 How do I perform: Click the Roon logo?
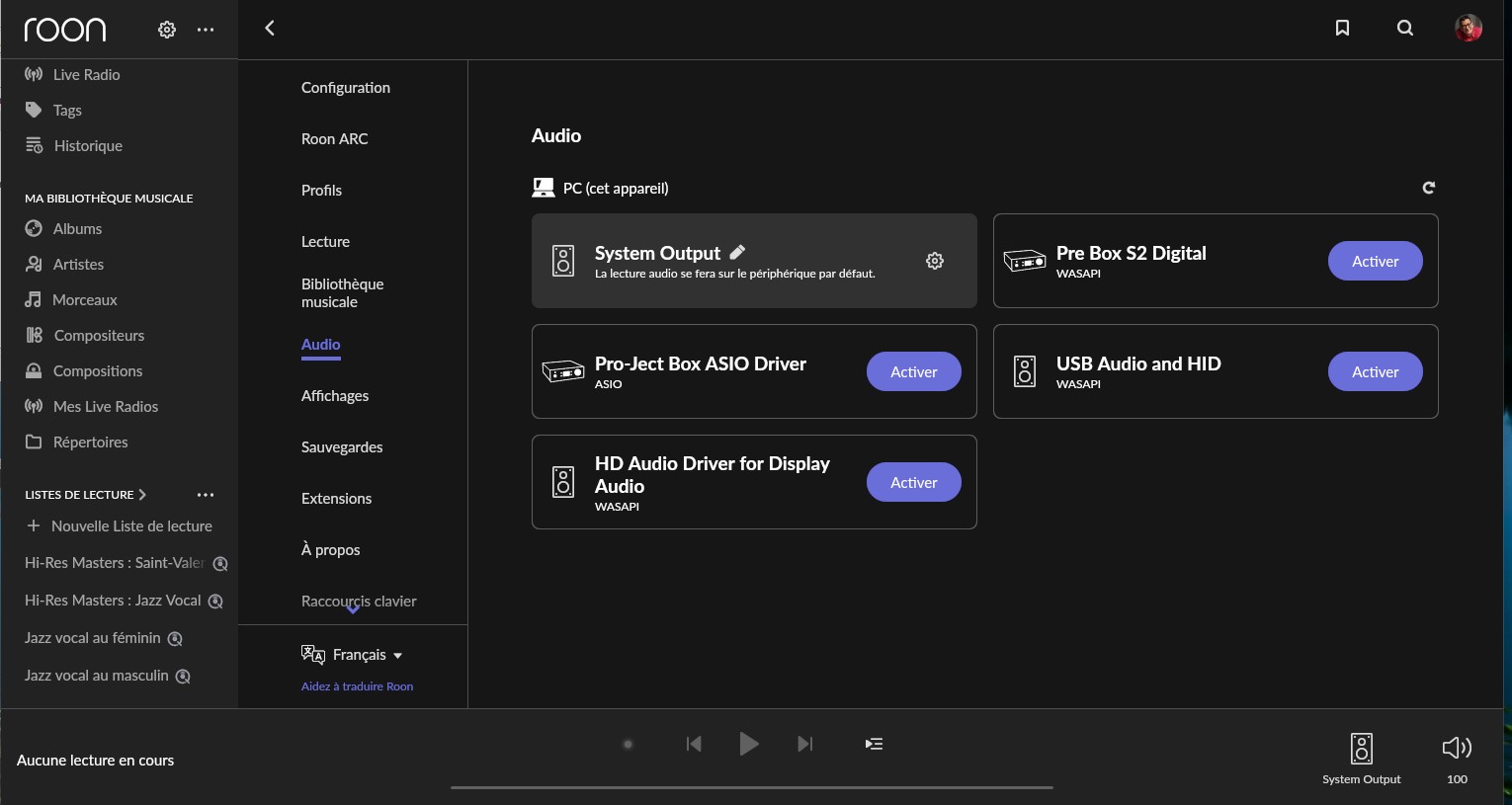[x=65, y=30]
